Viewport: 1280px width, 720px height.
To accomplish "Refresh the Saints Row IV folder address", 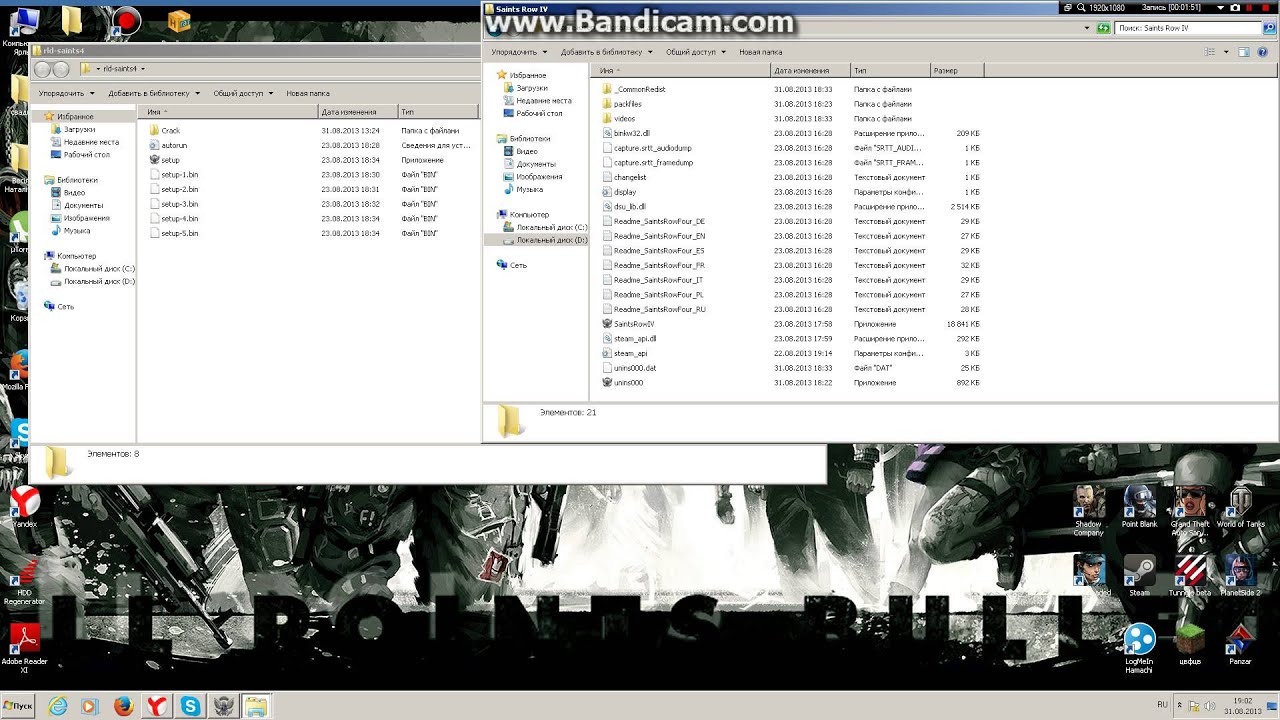I will pos(1103,28).
